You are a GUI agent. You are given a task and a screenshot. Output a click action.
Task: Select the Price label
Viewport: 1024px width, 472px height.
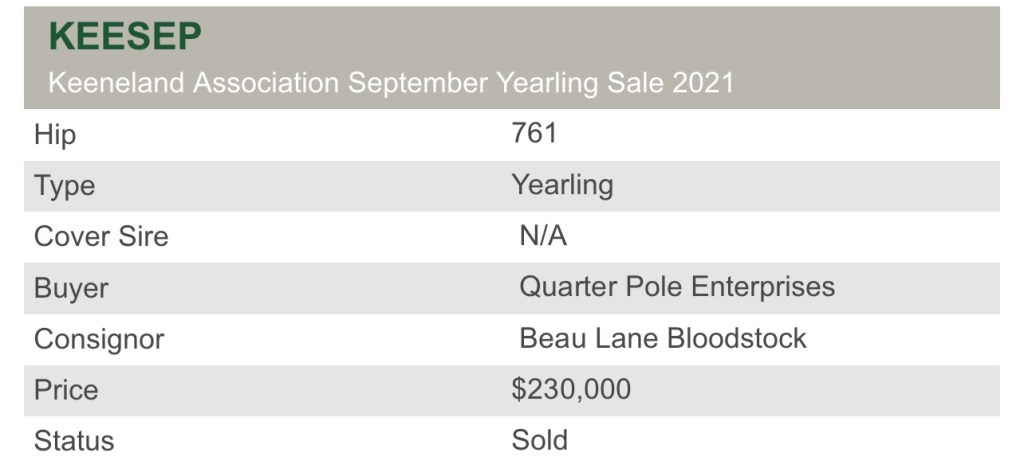point(66,390)
